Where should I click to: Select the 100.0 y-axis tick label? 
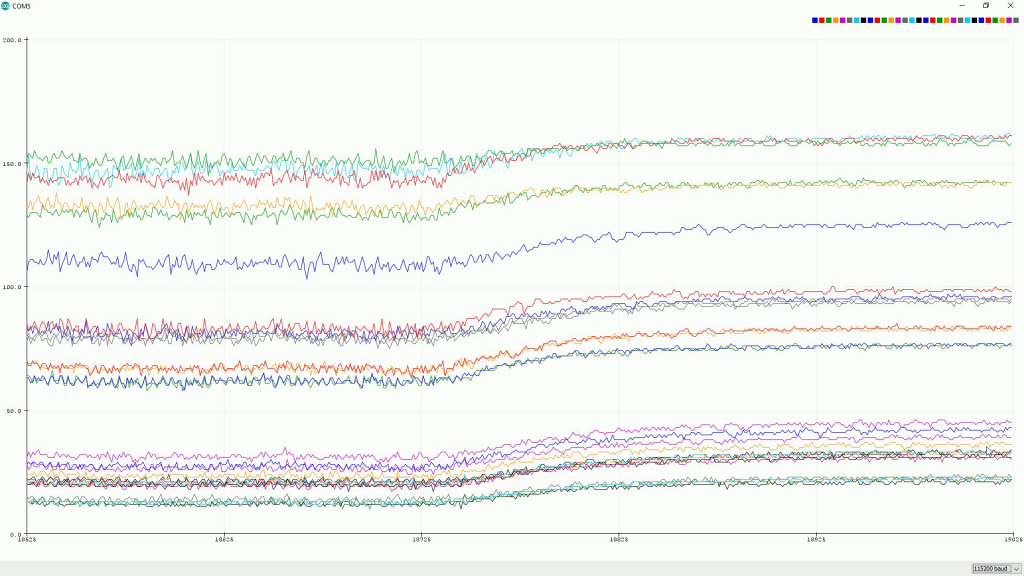pos(12,287)
